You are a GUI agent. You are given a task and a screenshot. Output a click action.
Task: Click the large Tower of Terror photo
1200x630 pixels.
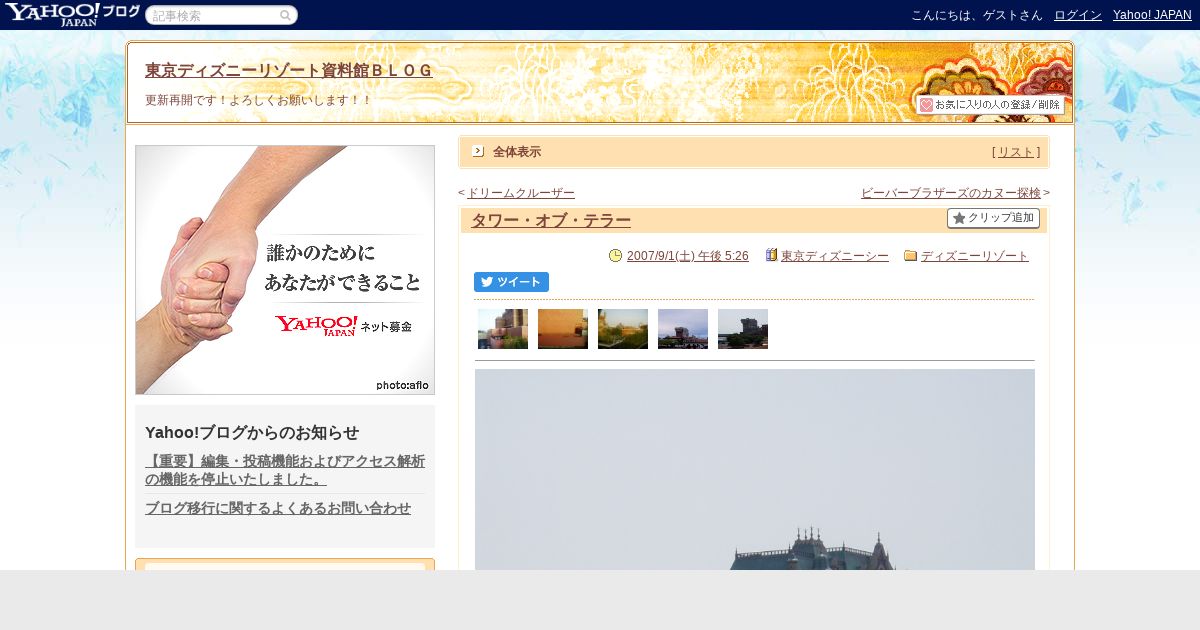(x=755, y=470)
